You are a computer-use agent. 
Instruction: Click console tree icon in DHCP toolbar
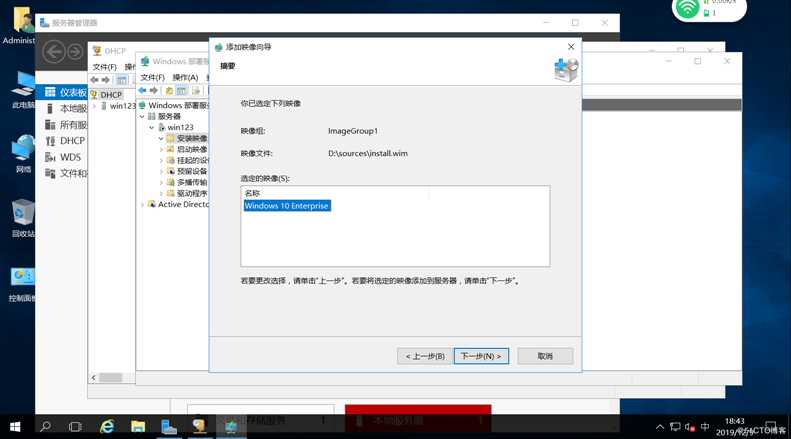tap(122, 80)
